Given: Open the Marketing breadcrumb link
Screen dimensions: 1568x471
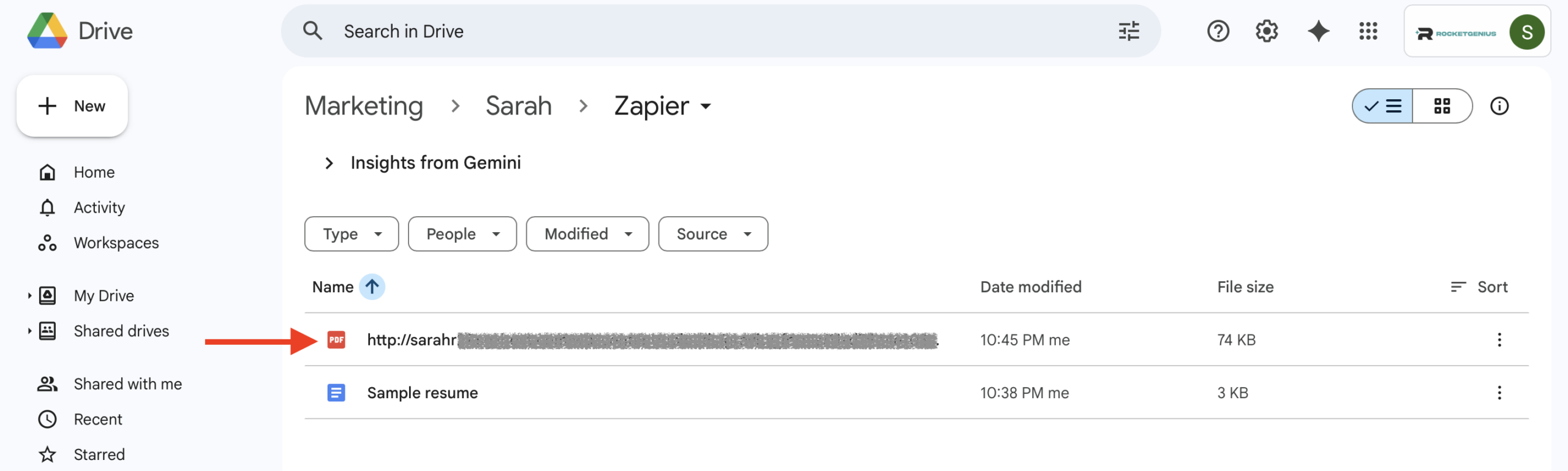Looking at the screenshot, I should click(364, 105).
